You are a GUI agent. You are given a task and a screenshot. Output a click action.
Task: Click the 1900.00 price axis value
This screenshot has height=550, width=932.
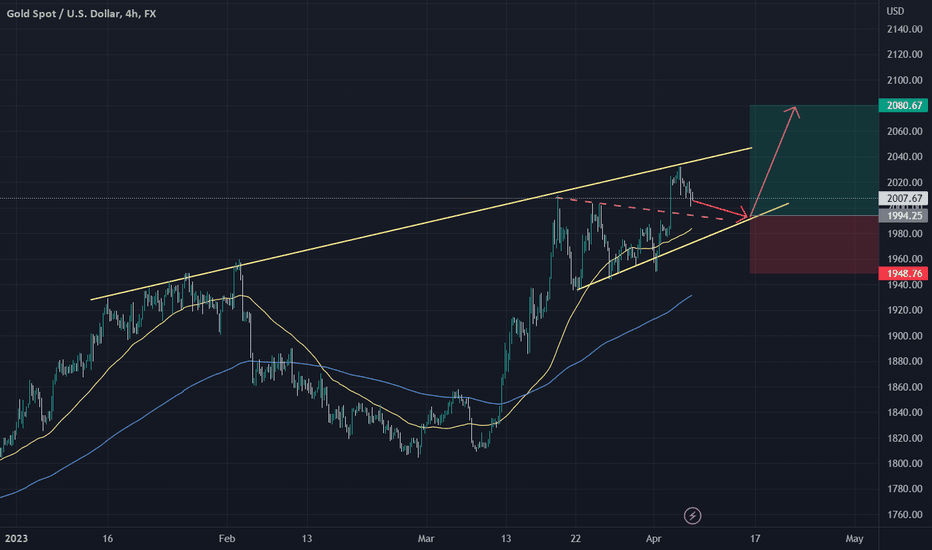[904, 336]
